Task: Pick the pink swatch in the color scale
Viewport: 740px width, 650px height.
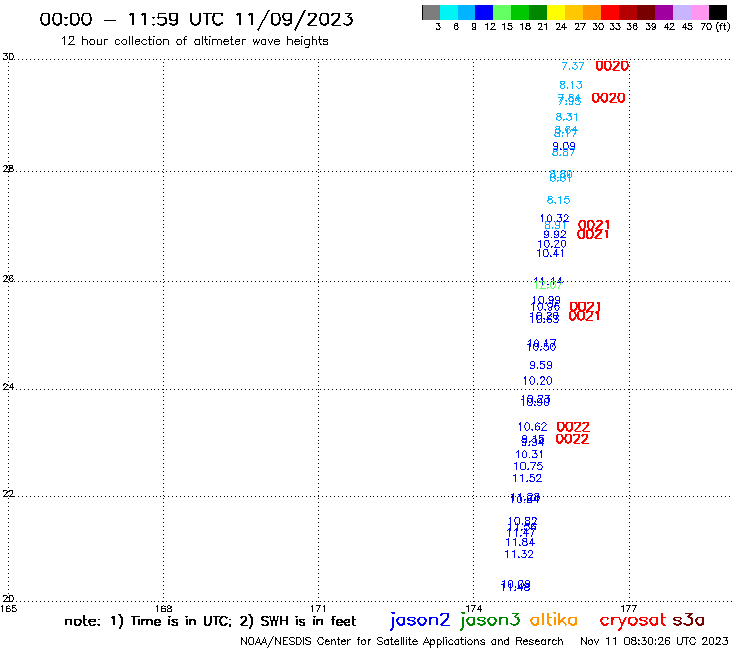Action: [x=699, y=12]
